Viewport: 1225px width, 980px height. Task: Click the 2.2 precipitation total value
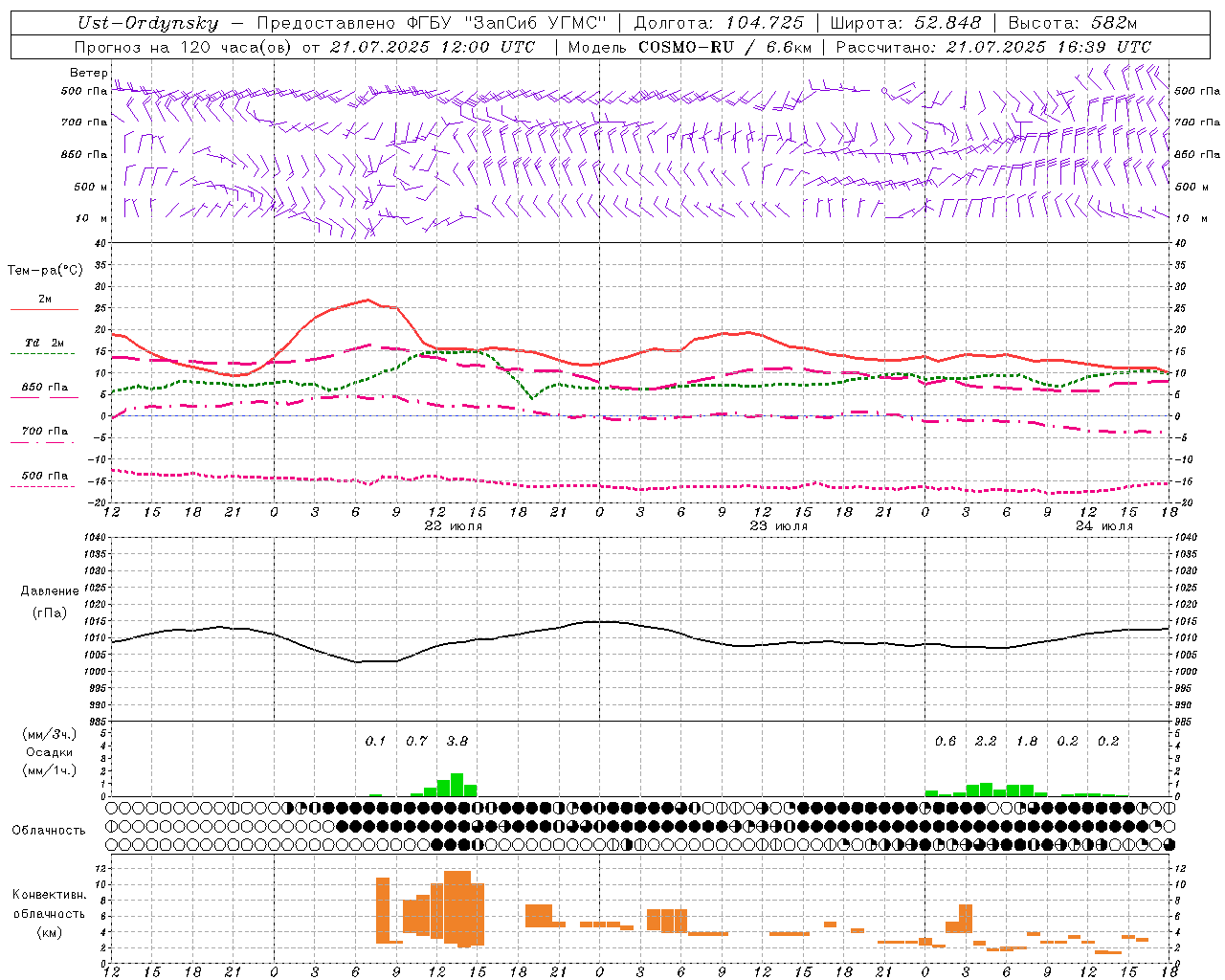click(986, 742)
